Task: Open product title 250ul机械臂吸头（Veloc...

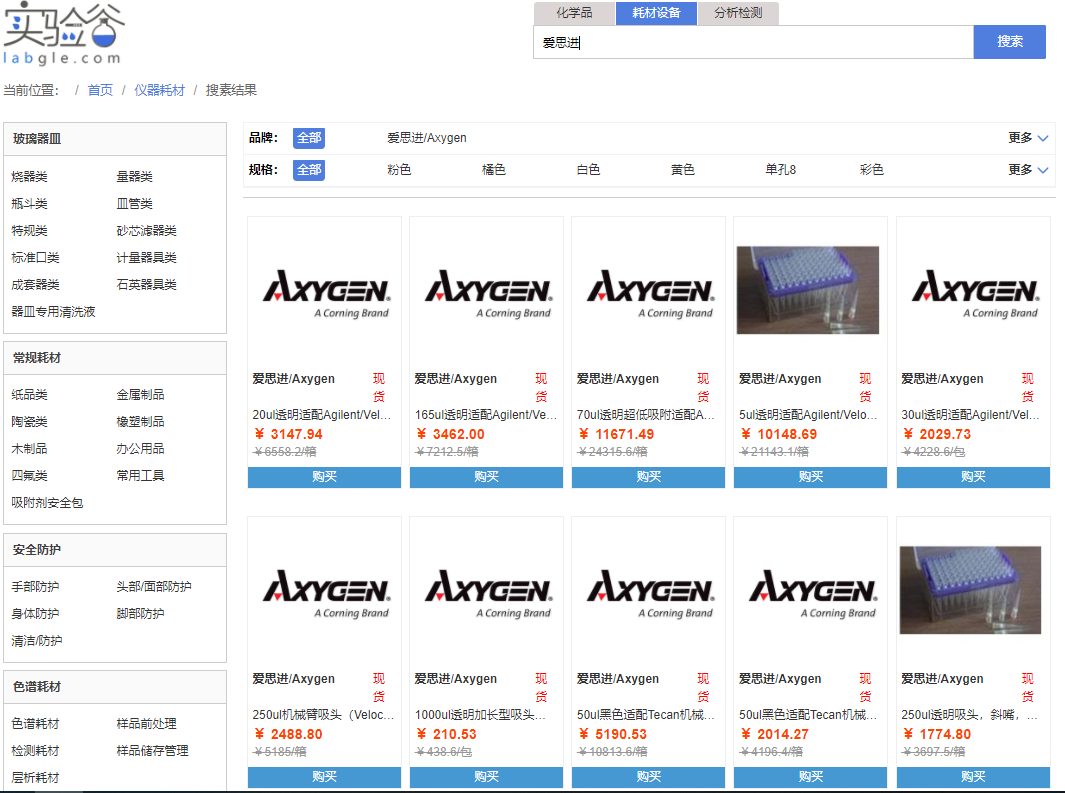Action: (323, 715)
